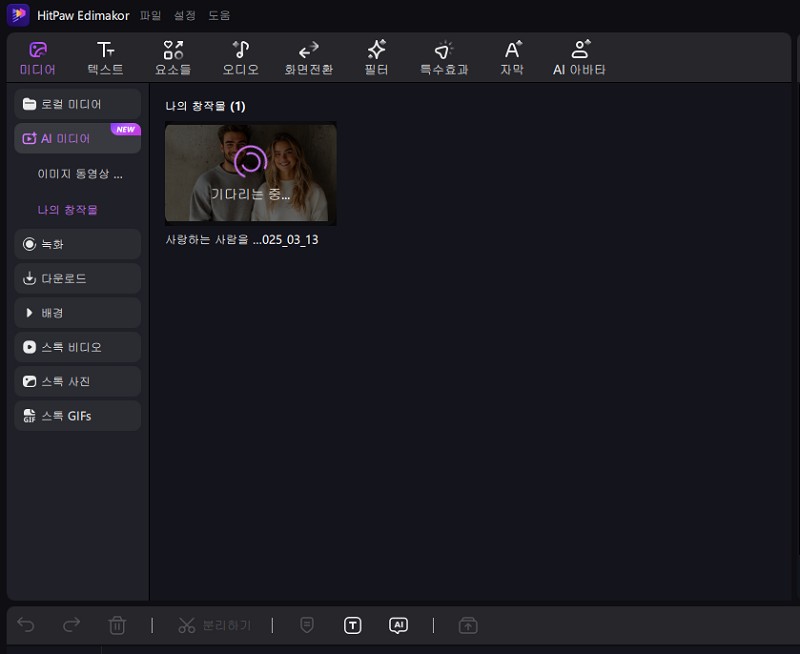800x654 pixels.
Task: Select 이미지 동영상 under AI 미디어
Action: point(80,174)
